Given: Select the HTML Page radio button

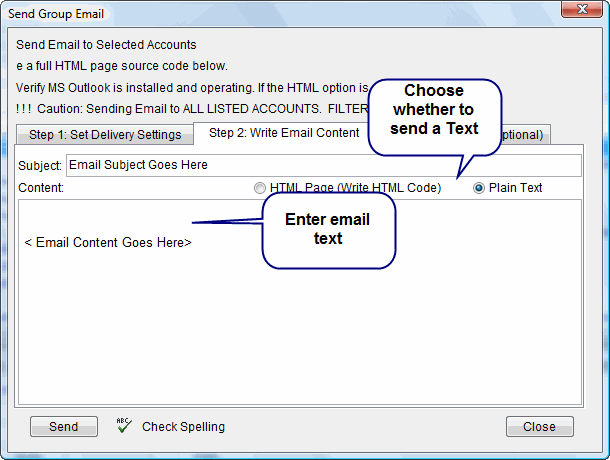Looking at the screenshot, I should click(259, 188).
